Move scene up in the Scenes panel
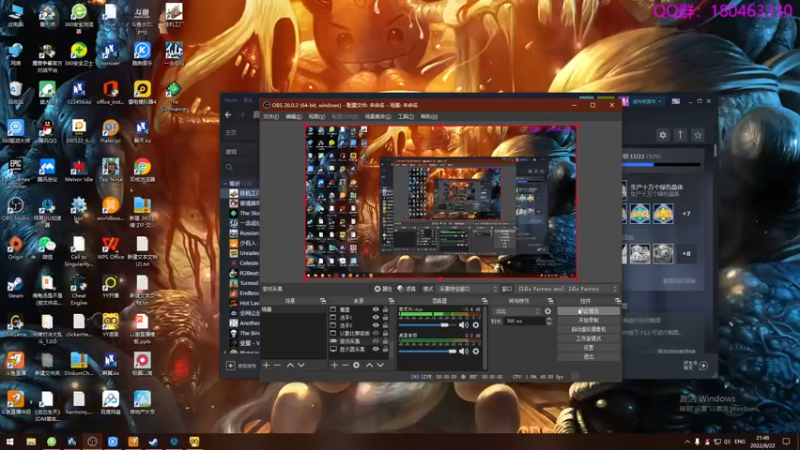 tap(290, 365)
